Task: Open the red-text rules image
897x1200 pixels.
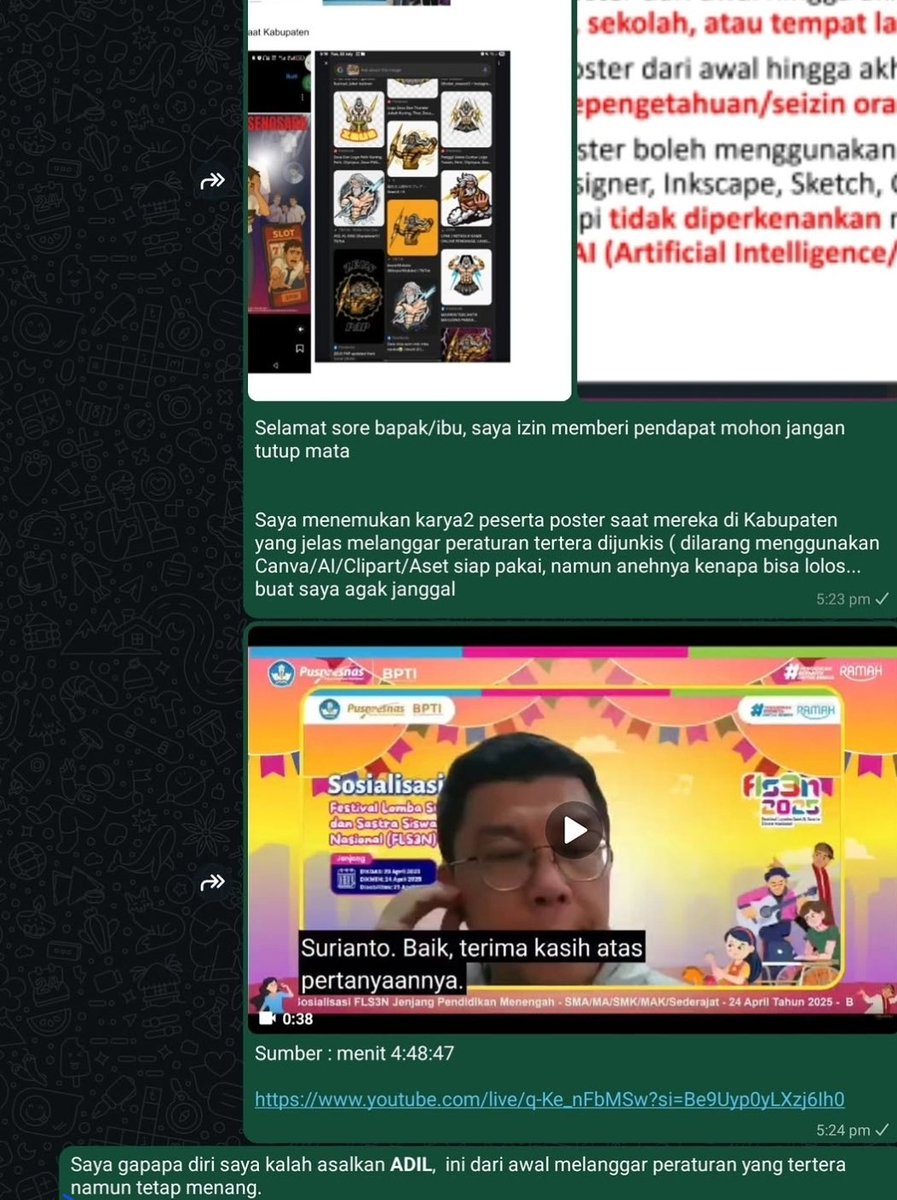Action: click(737, 200)
